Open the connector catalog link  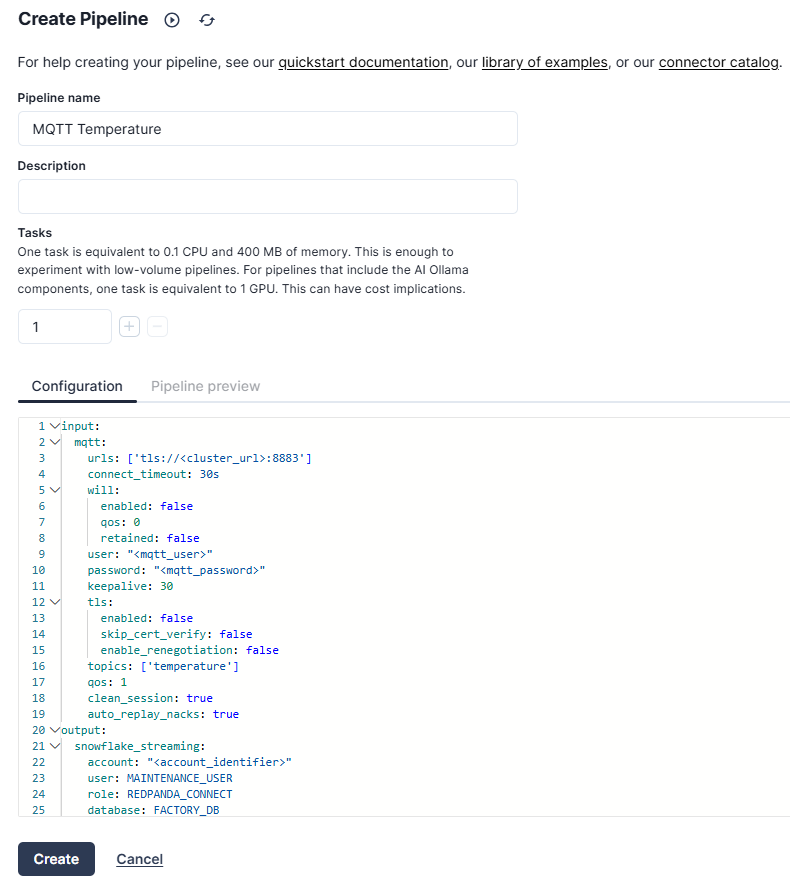coord(719,62)
